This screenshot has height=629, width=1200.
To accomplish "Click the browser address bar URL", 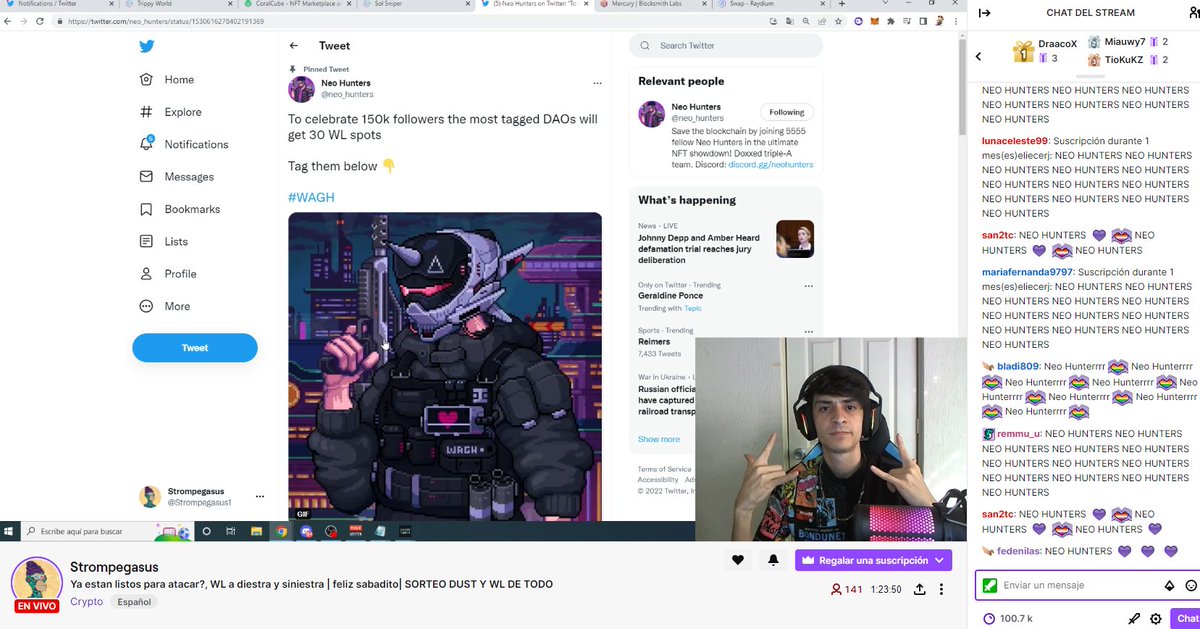I will coord(166,21).
